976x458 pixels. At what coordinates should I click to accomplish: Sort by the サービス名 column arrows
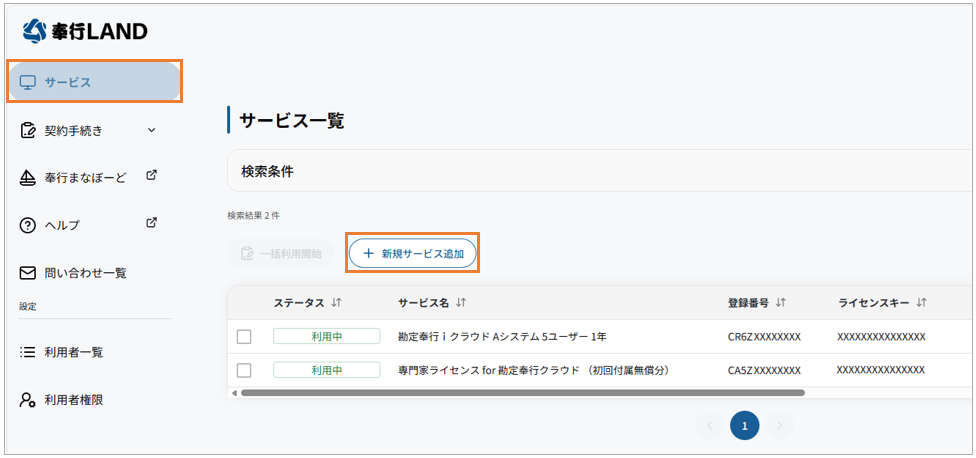pyautogui.click(x=461, y=303)
